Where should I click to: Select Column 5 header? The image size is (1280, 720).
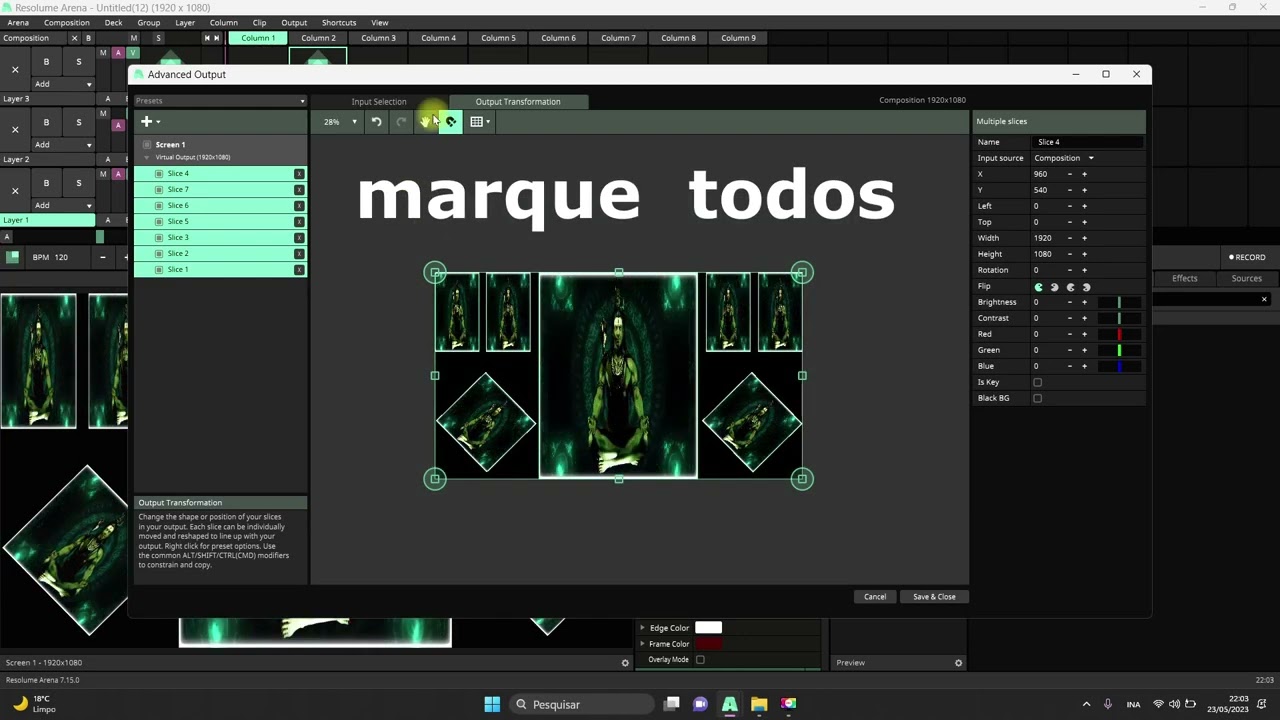click(498, 38)
